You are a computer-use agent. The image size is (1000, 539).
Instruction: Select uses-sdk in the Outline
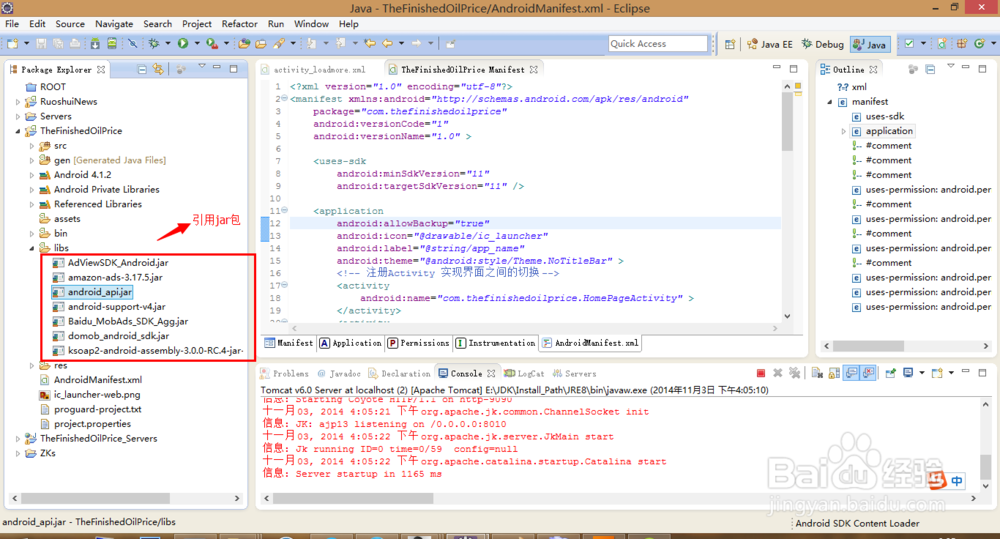878,116
